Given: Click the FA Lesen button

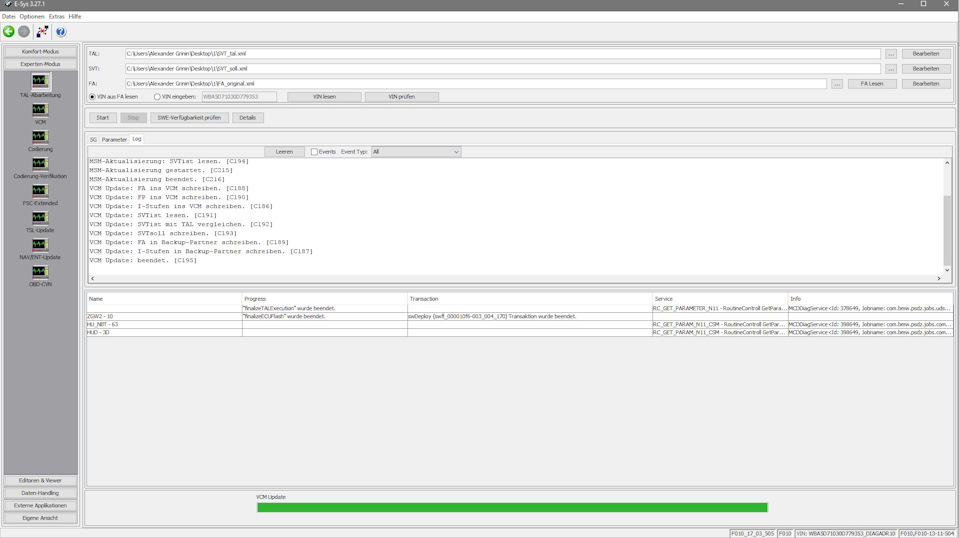Looking at the screenshot, I should point(872,84).
